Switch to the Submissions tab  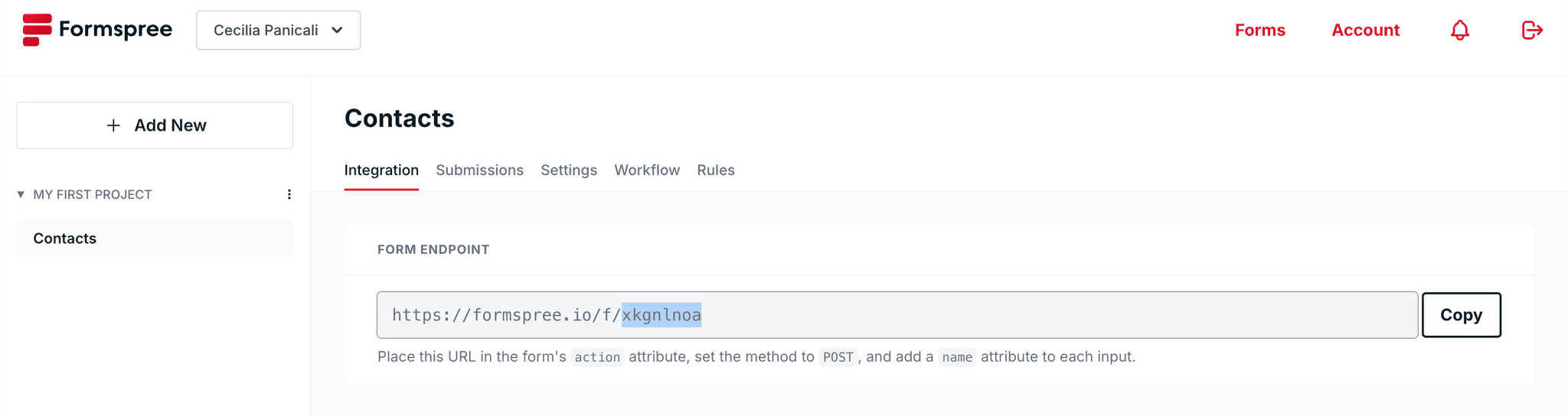click(479, 170)
